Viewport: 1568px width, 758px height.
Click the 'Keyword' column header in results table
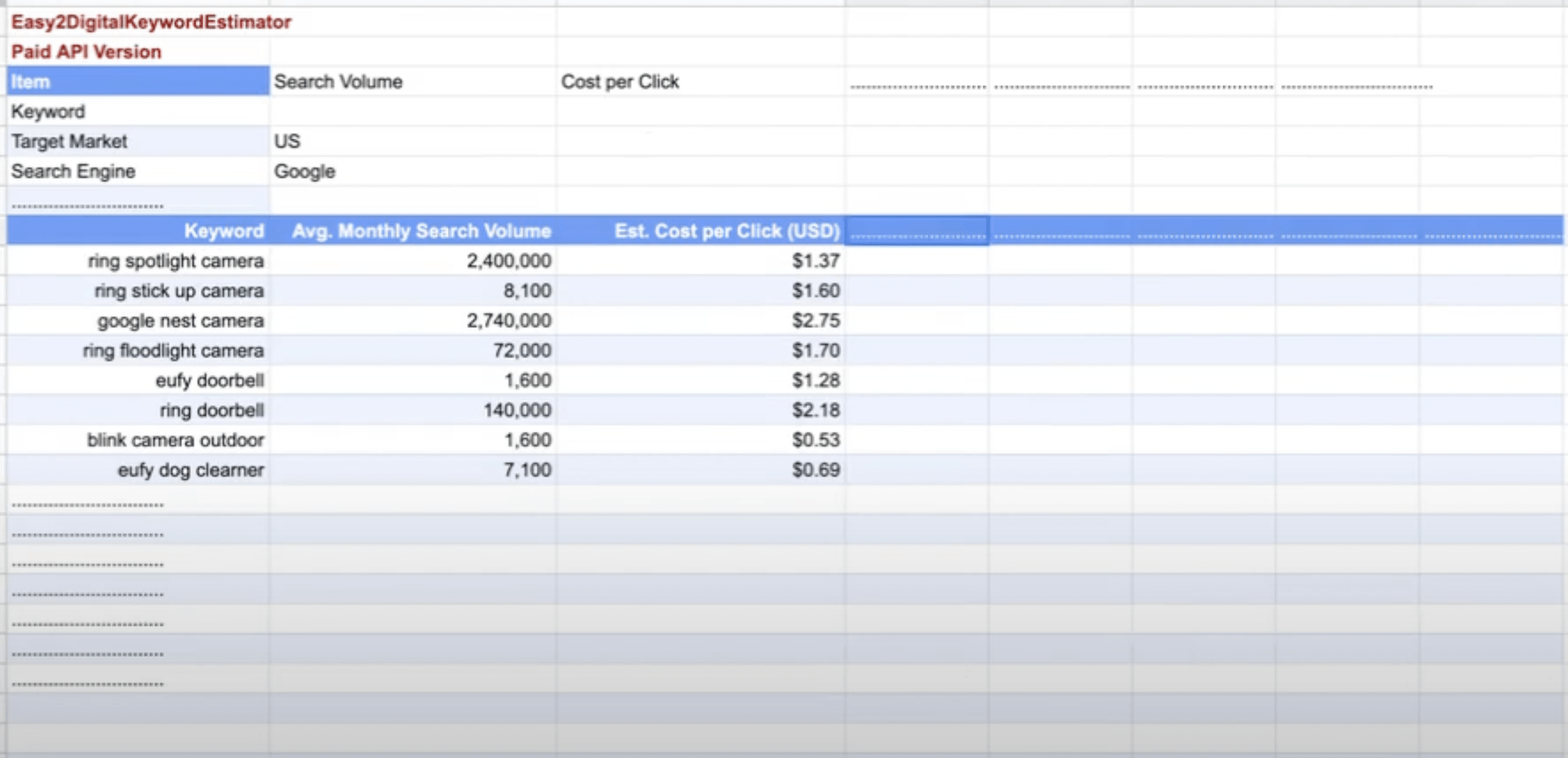pos(139,231)
